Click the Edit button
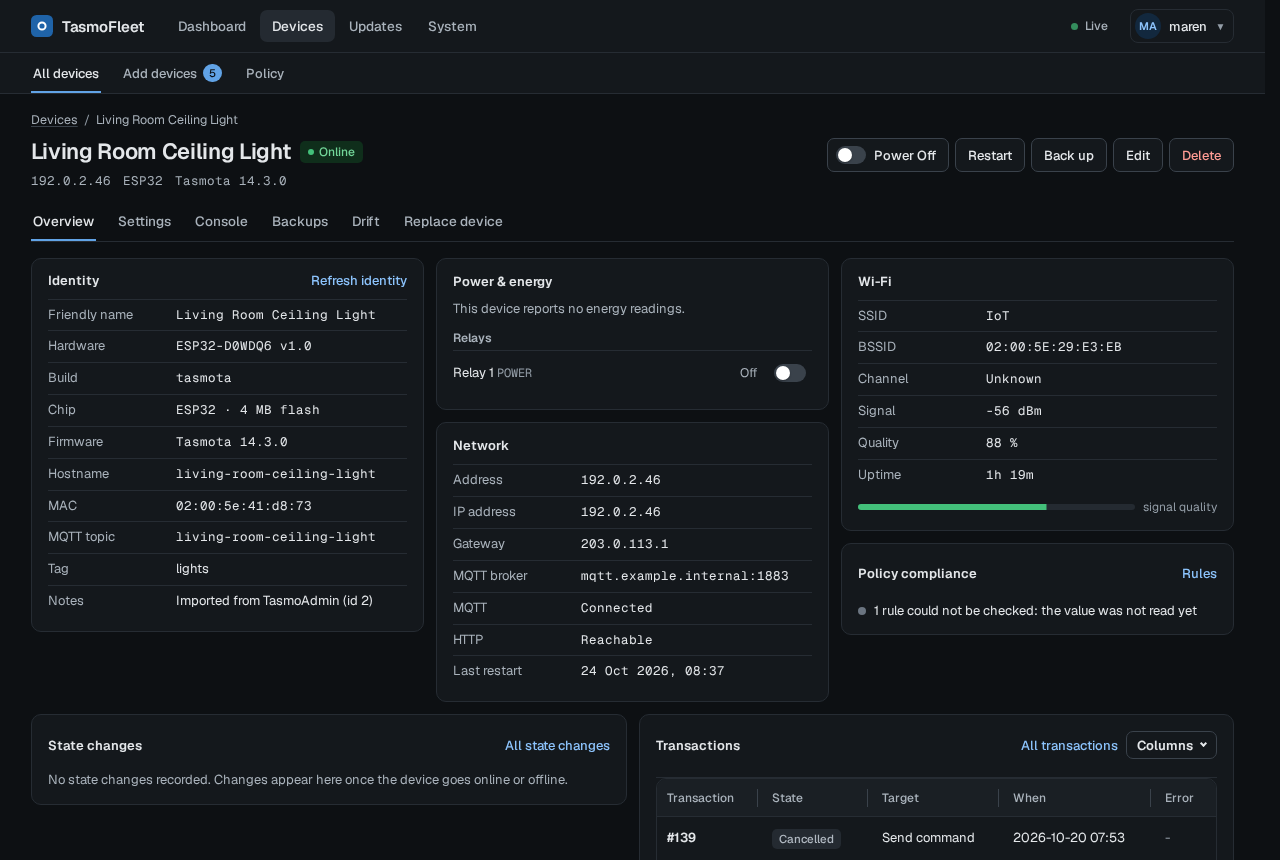Image resolution: width=1280 pixels, height=860 pixels. [x=1138, y=155]
